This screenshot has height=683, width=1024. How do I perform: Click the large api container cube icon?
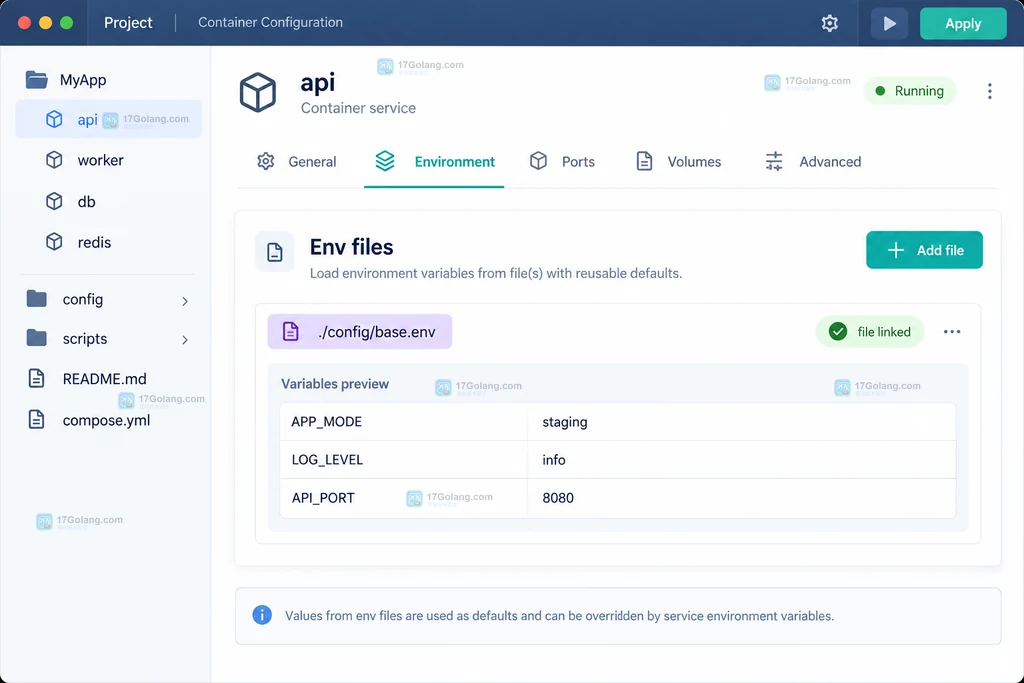[258, 92]
